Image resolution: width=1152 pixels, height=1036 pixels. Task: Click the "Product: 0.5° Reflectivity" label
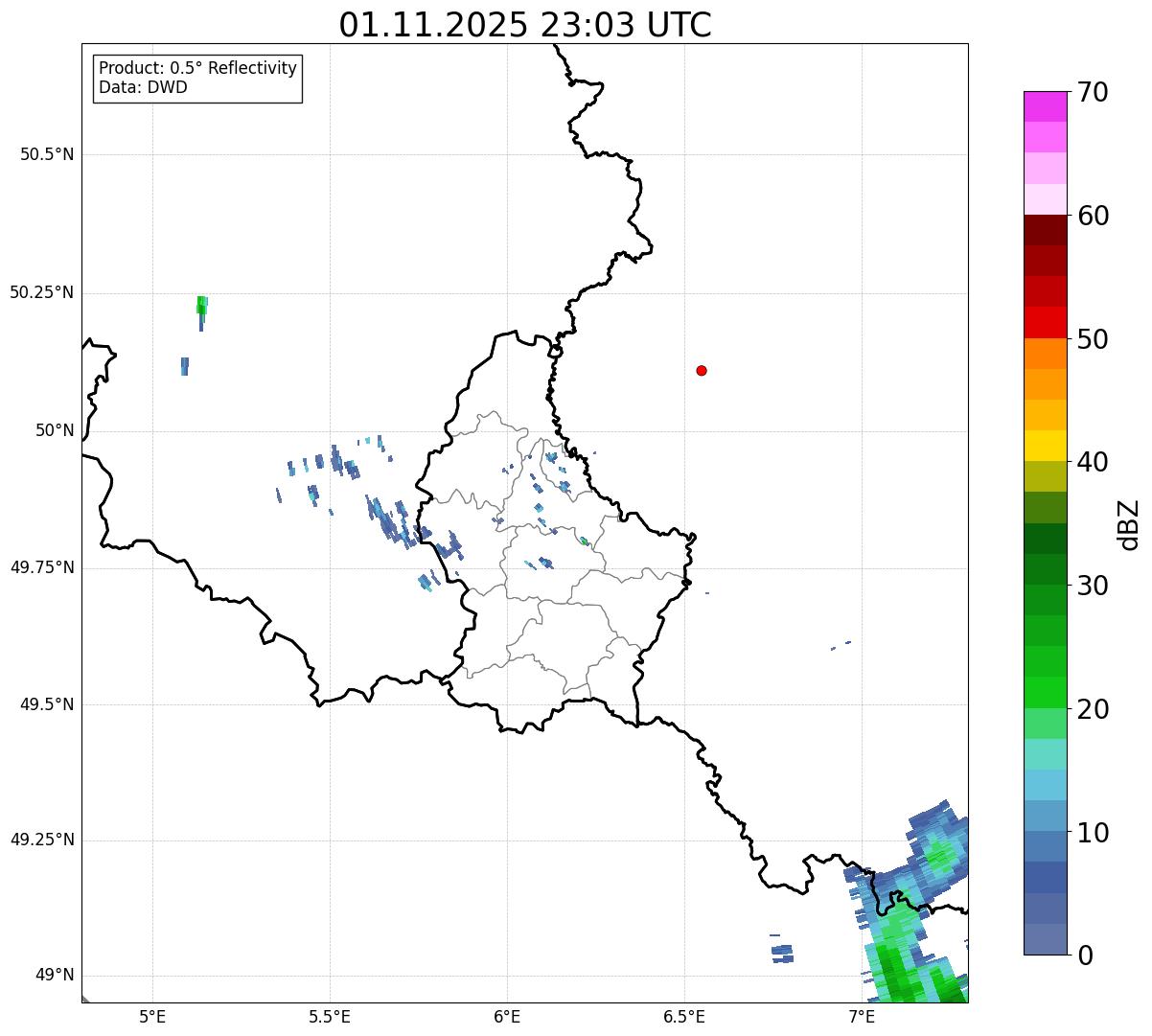pyautogui.click(x=197, y=69)
